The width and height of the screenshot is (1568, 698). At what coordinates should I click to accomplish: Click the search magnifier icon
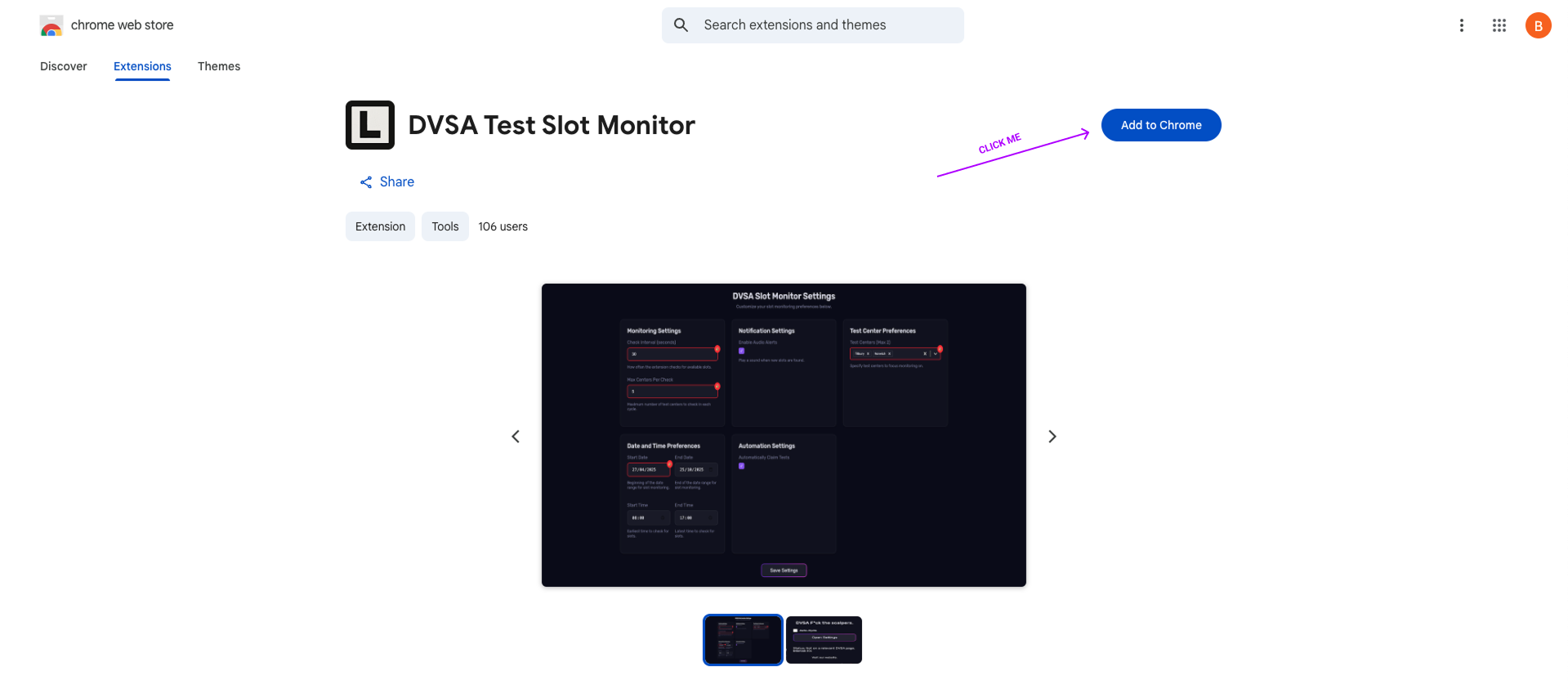(681, 25)
